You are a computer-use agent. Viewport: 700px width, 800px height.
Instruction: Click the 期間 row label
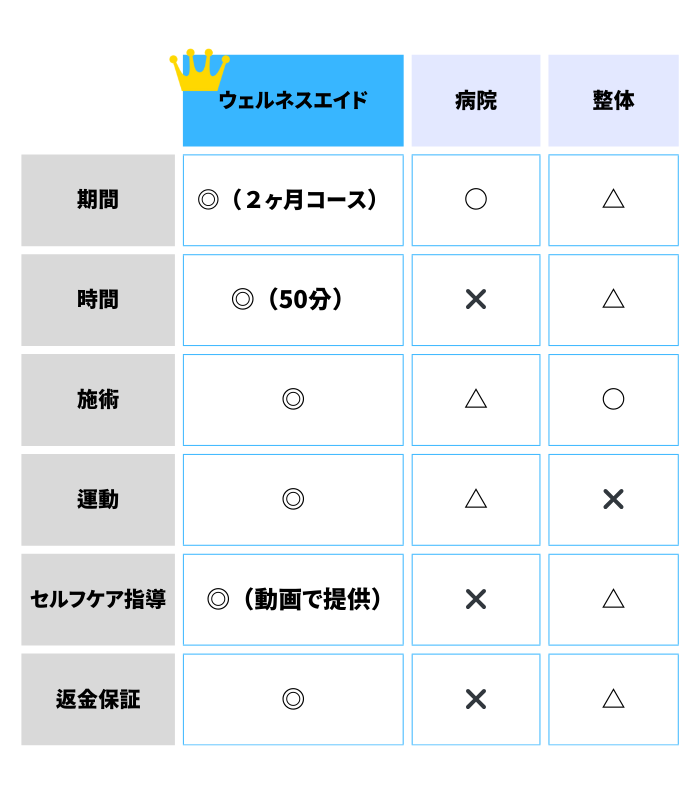point(98,200)
